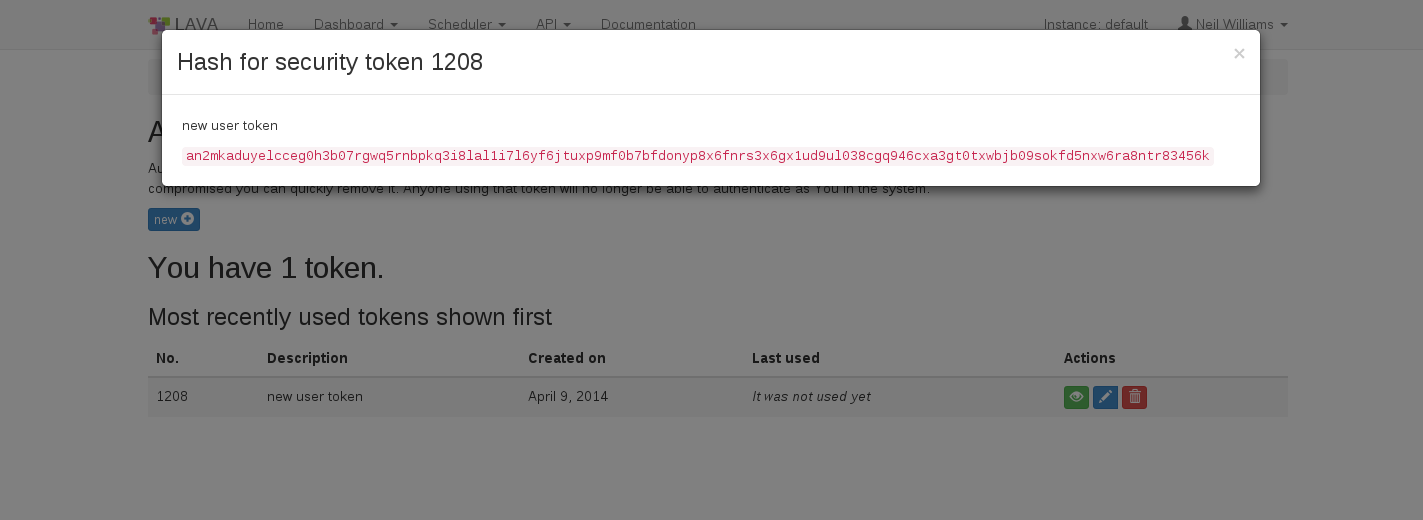This screenshot has width=1423, height=520.
Task: Expand the Scheduler dropdown menu
Action: 466,24
